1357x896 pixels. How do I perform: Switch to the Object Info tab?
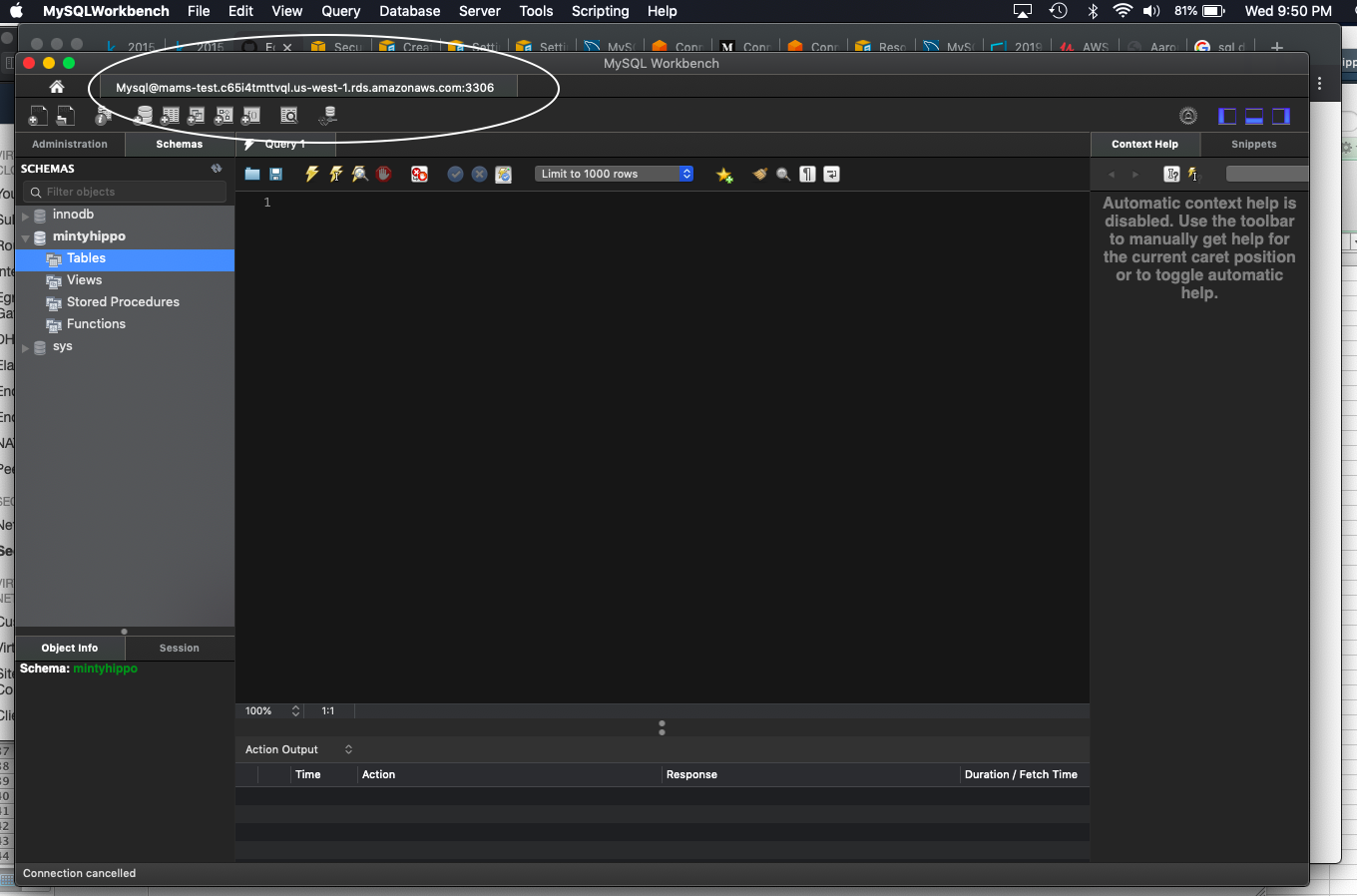70,648
